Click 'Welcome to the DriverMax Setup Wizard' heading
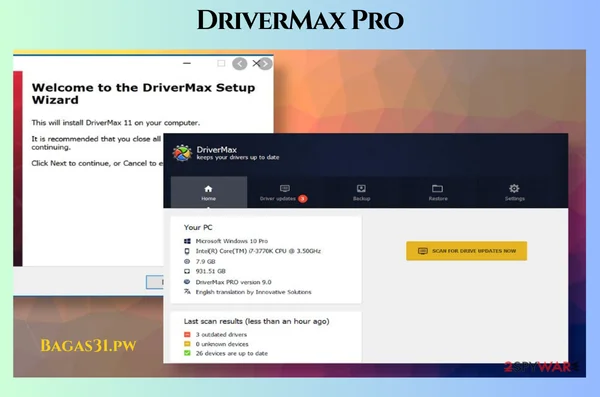The width and height of the screenshot is (600, 397). point(143,93)
